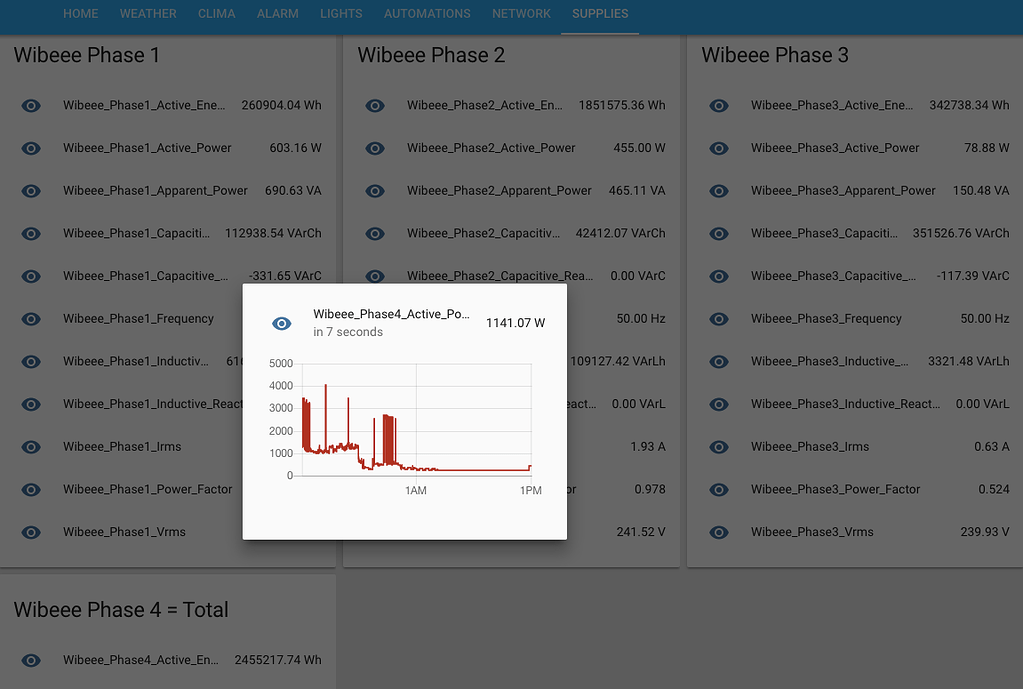
Task: Go to the WEATHER tab
Action: point(148,14)
